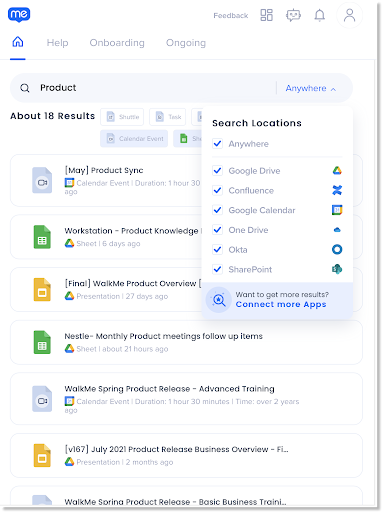Viewport: 382px width, 512px height.
Task: Switch to the Ongoing tab
Action: [x=186, y=43]
